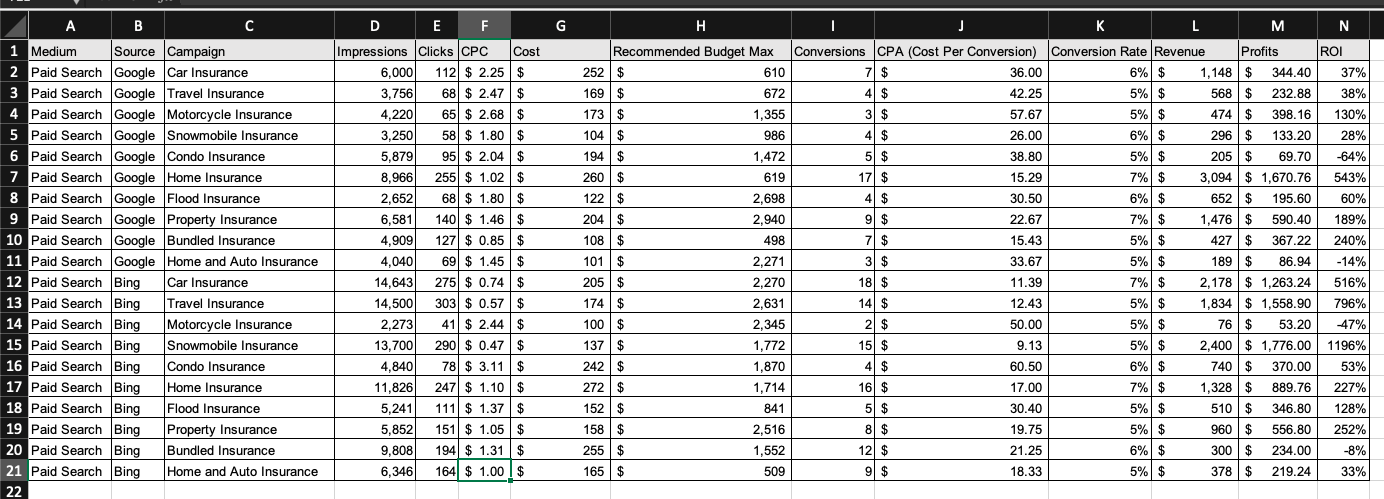Click 'Paid Search' cell in row 2
Viewport: 1384px width, 499px height.
69,72
